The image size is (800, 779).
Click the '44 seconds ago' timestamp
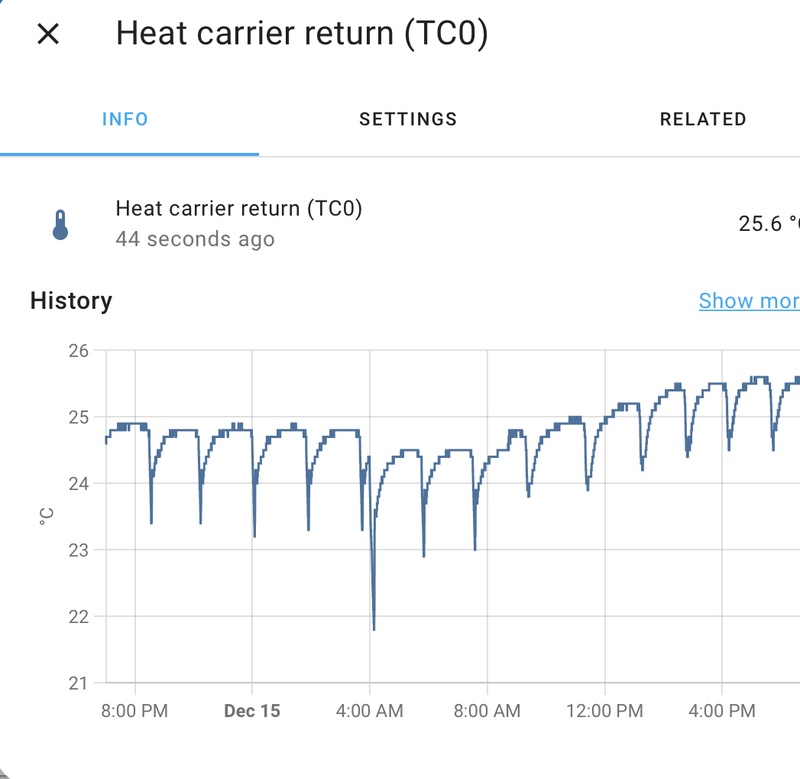coord(195,240)
